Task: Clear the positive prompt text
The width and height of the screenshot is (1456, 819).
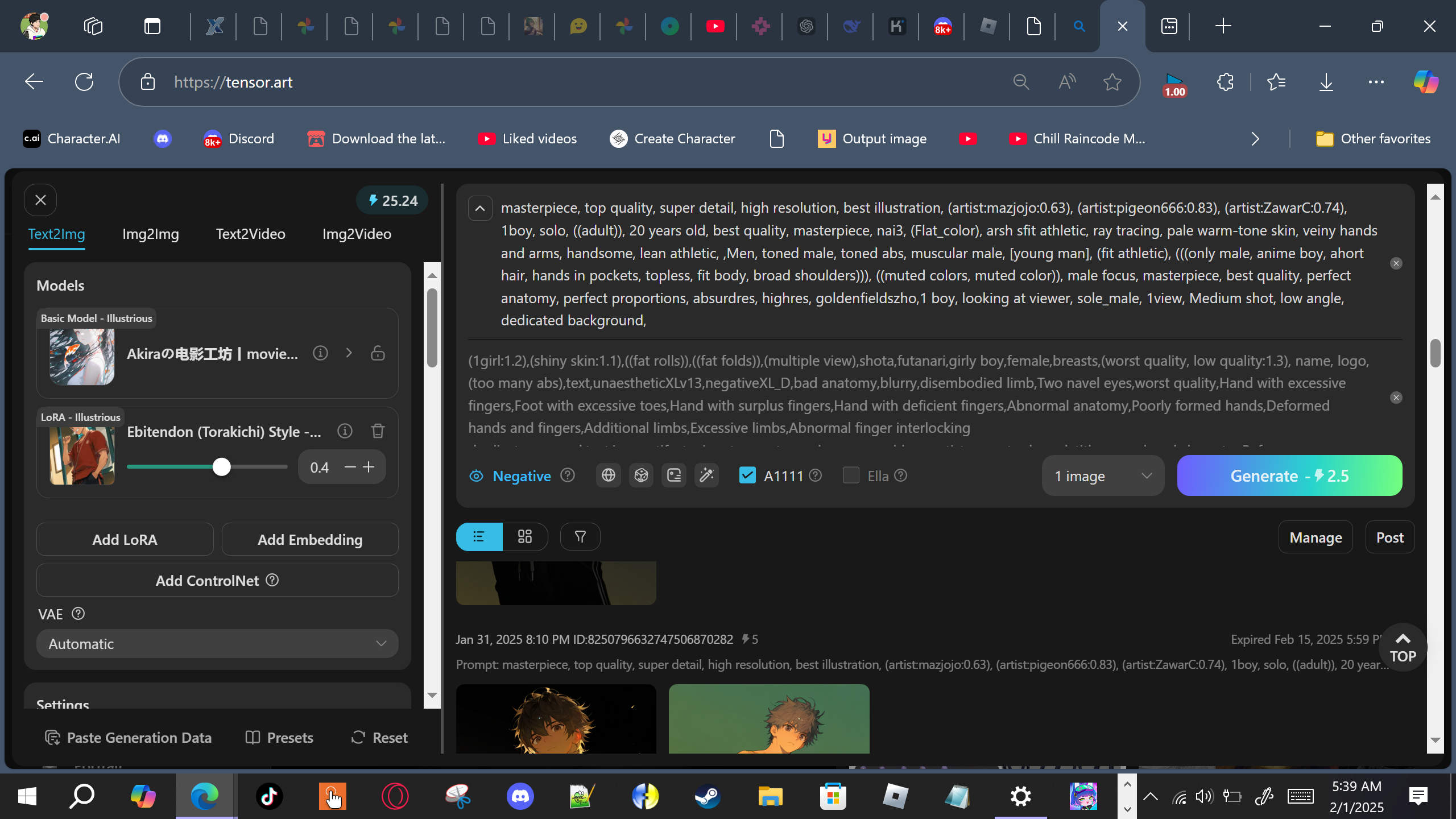Action: click(1396, 263)
